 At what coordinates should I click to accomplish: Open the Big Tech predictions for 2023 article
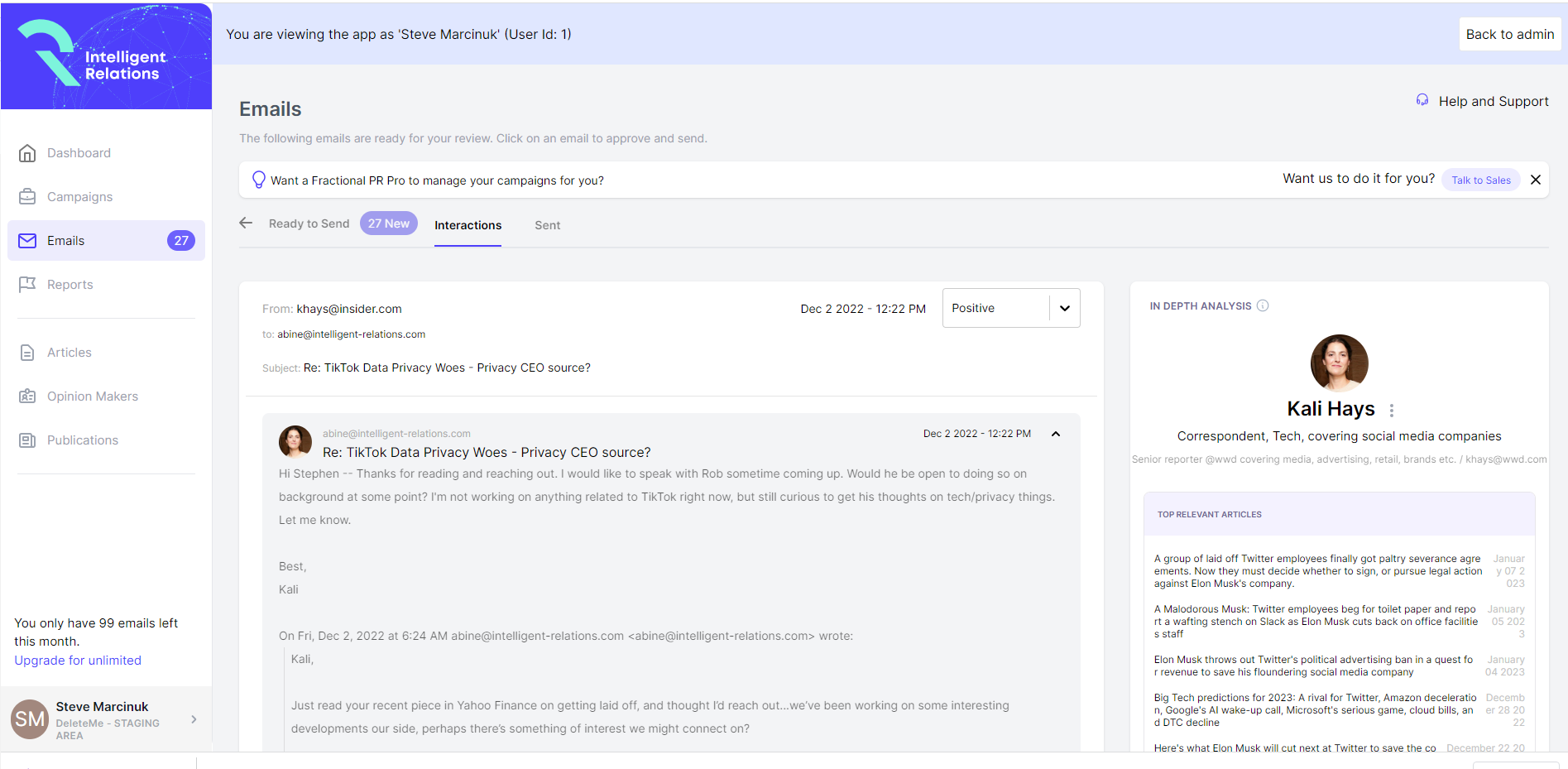(1315, 710)
